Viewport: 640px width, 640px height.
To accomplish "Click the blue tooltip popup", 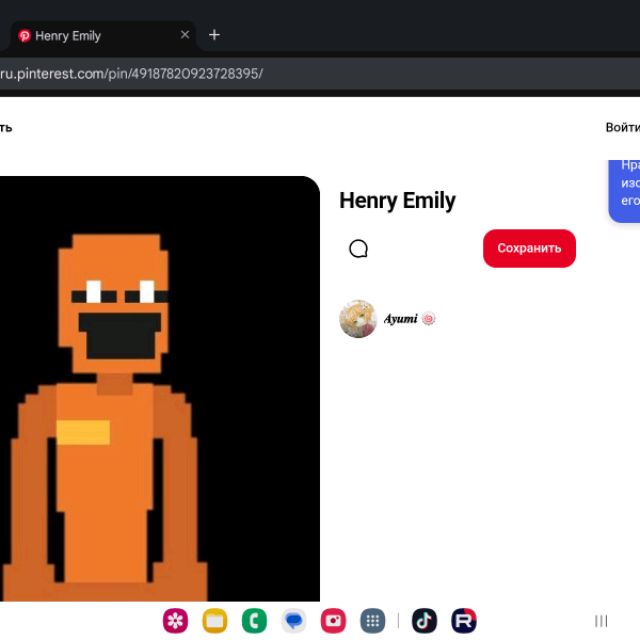I will pyautogui.click(x=624, y=191).
